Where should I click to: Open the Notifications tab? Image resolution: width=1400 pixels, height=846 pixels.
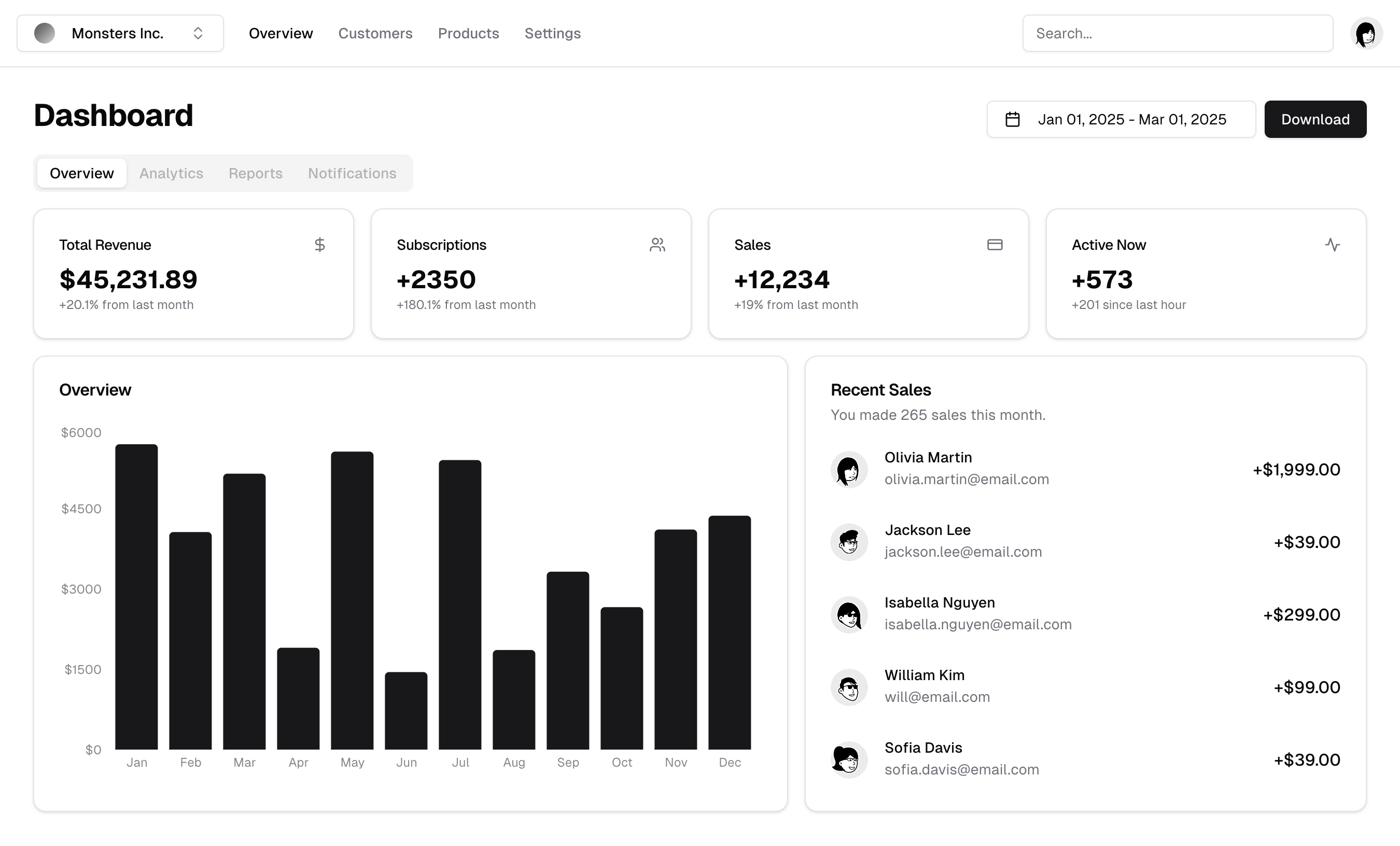[x=352, y=173]
